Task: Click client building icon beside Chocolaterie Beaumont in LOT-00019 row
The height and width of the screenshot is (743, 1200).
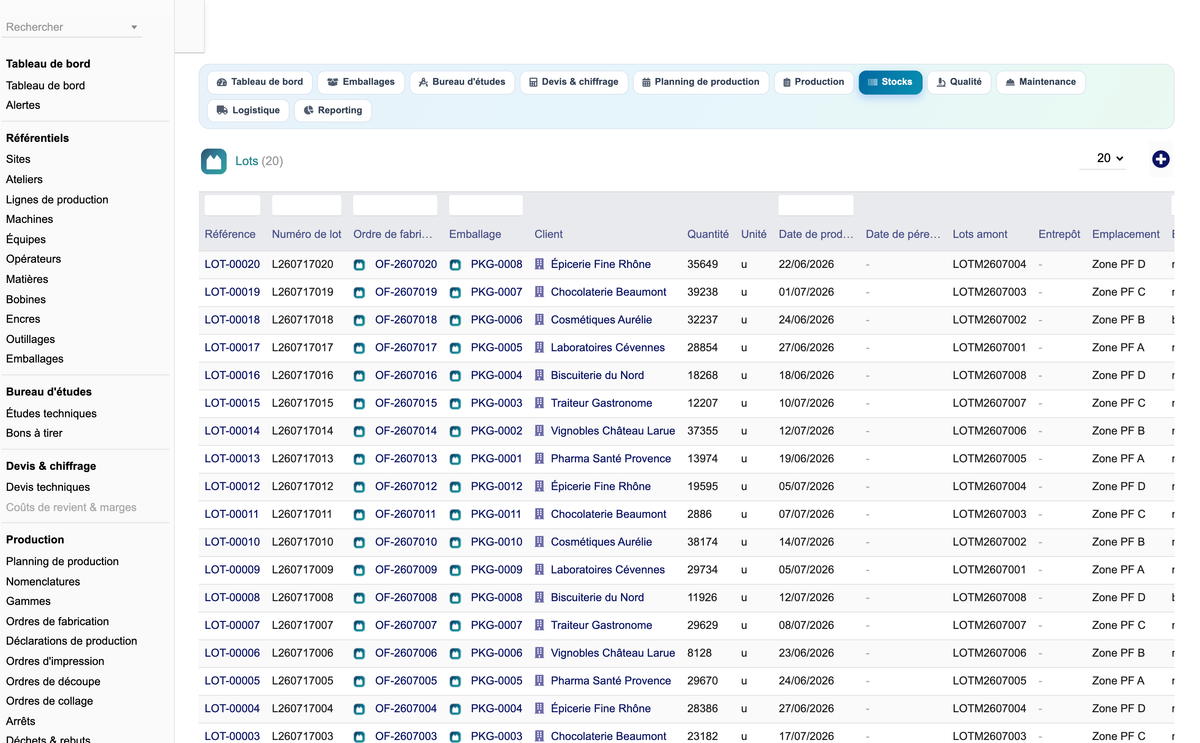Action: point(539,292)
